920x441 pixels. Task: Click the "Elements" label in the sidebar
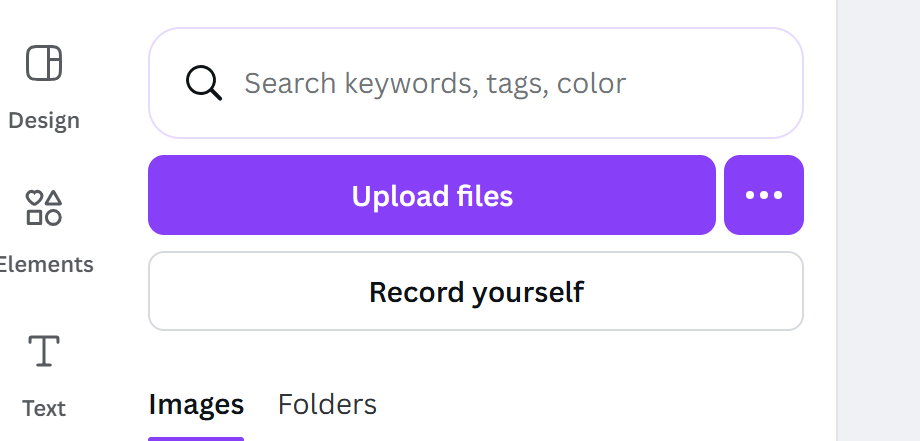pyautogui.click(x=46, y=265)
